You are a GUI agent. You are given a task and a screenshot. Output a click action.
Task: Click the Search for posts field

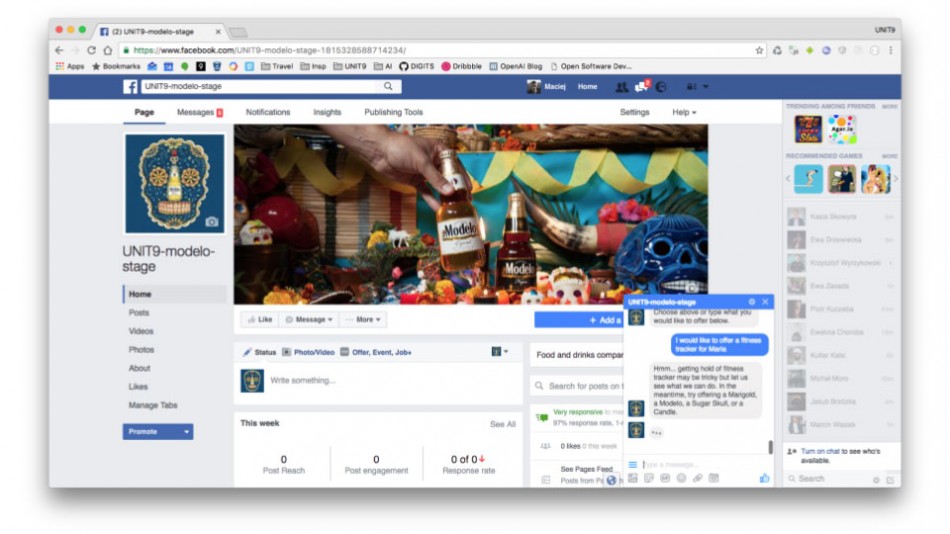click(579, 386)
